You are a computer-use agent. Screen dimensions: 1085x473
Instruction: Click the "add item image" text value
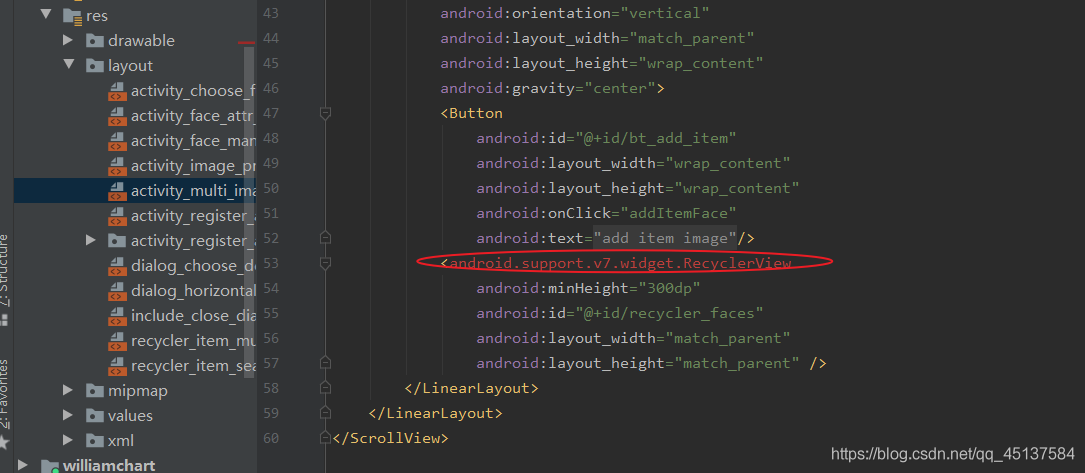click(x=665, y=238)
